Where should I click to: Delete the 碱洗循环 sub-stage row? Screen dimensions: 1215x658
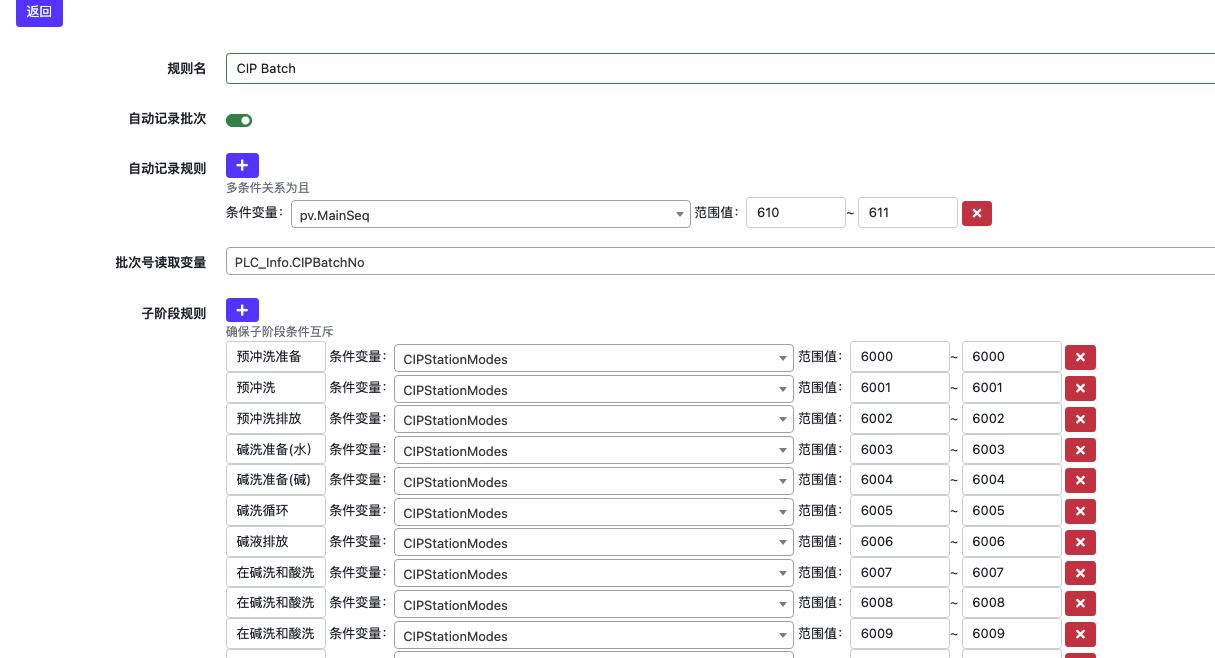click(1080, 511)
